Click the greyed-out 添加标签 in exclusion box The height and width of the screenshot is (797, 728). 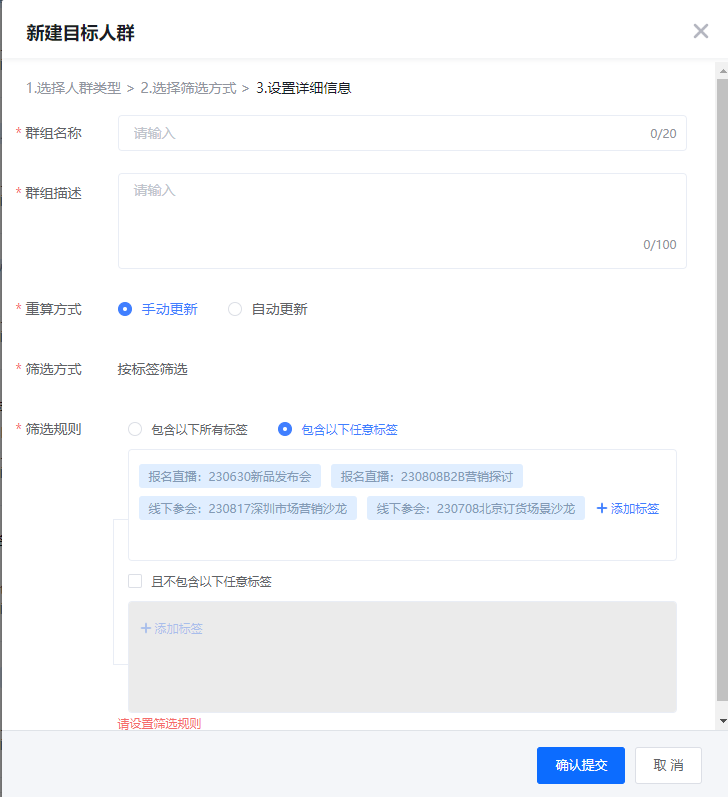pyautogui.click(x=172, y=629)
